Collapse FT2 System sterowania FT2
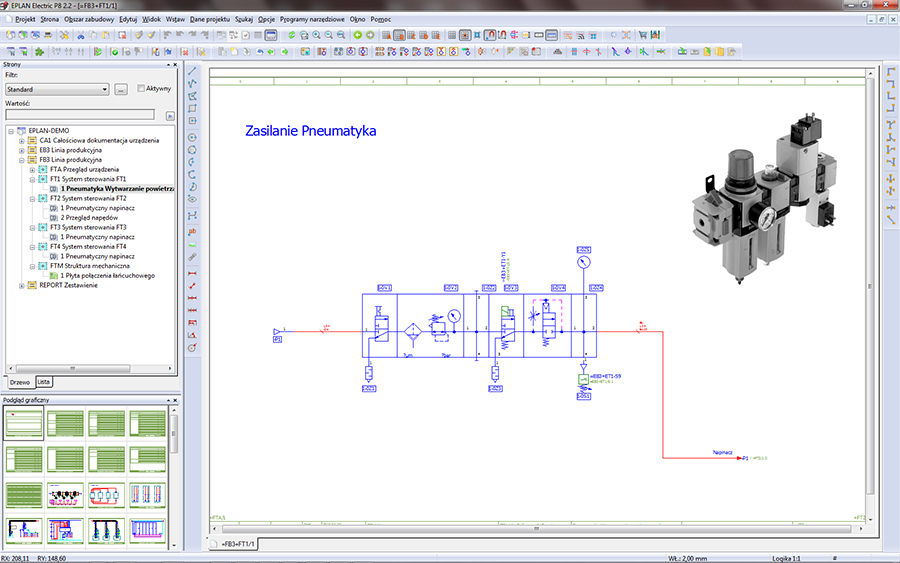The image size is (900, 563). click(32, 199)
